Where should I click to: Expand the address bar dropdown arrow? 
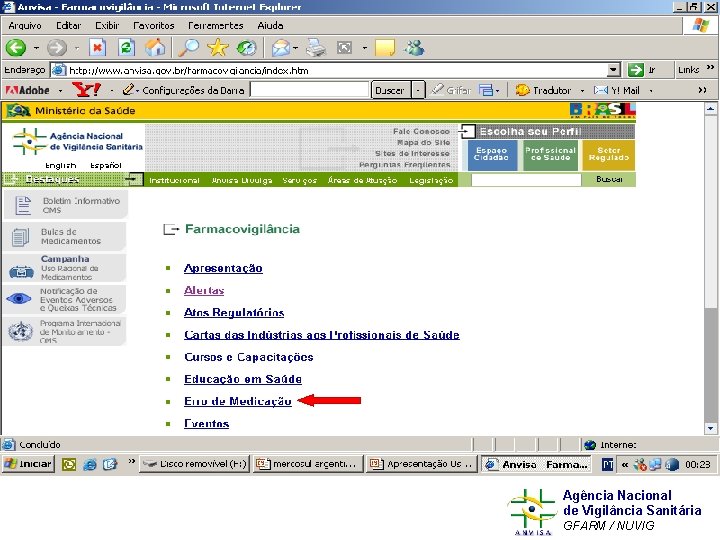(x=613, y=70)
